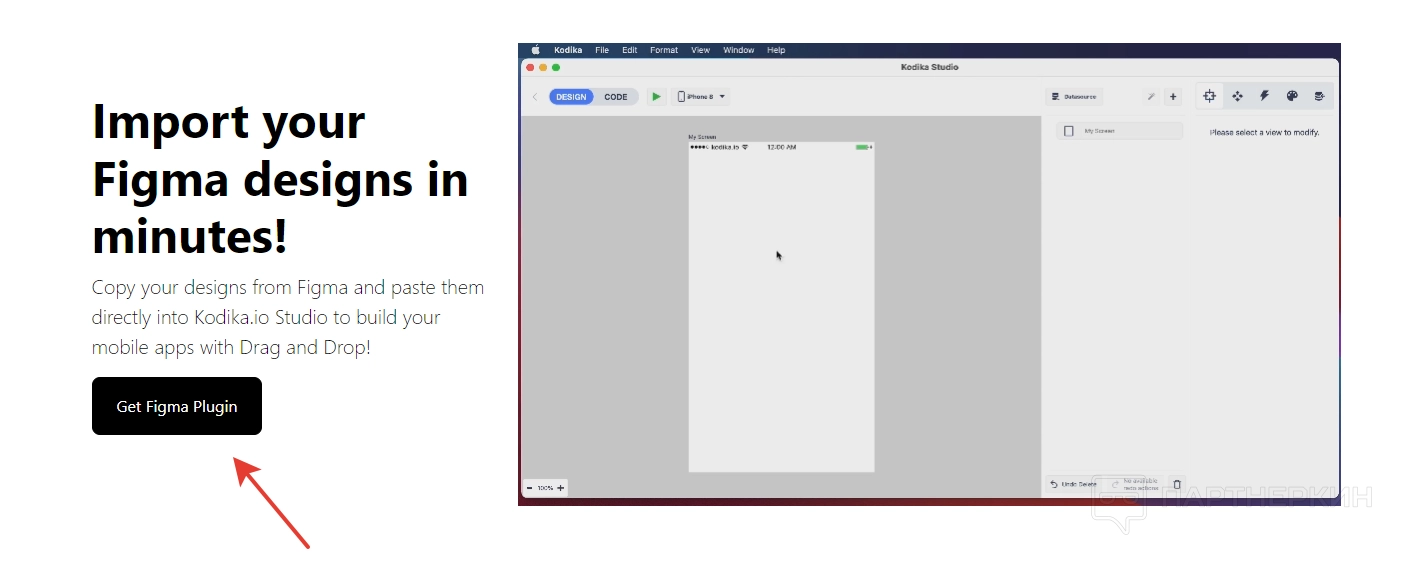This screenshot has height=587, width=1424.
Task: Open the Kodika application menu
Action: click(x=568, y=50)
